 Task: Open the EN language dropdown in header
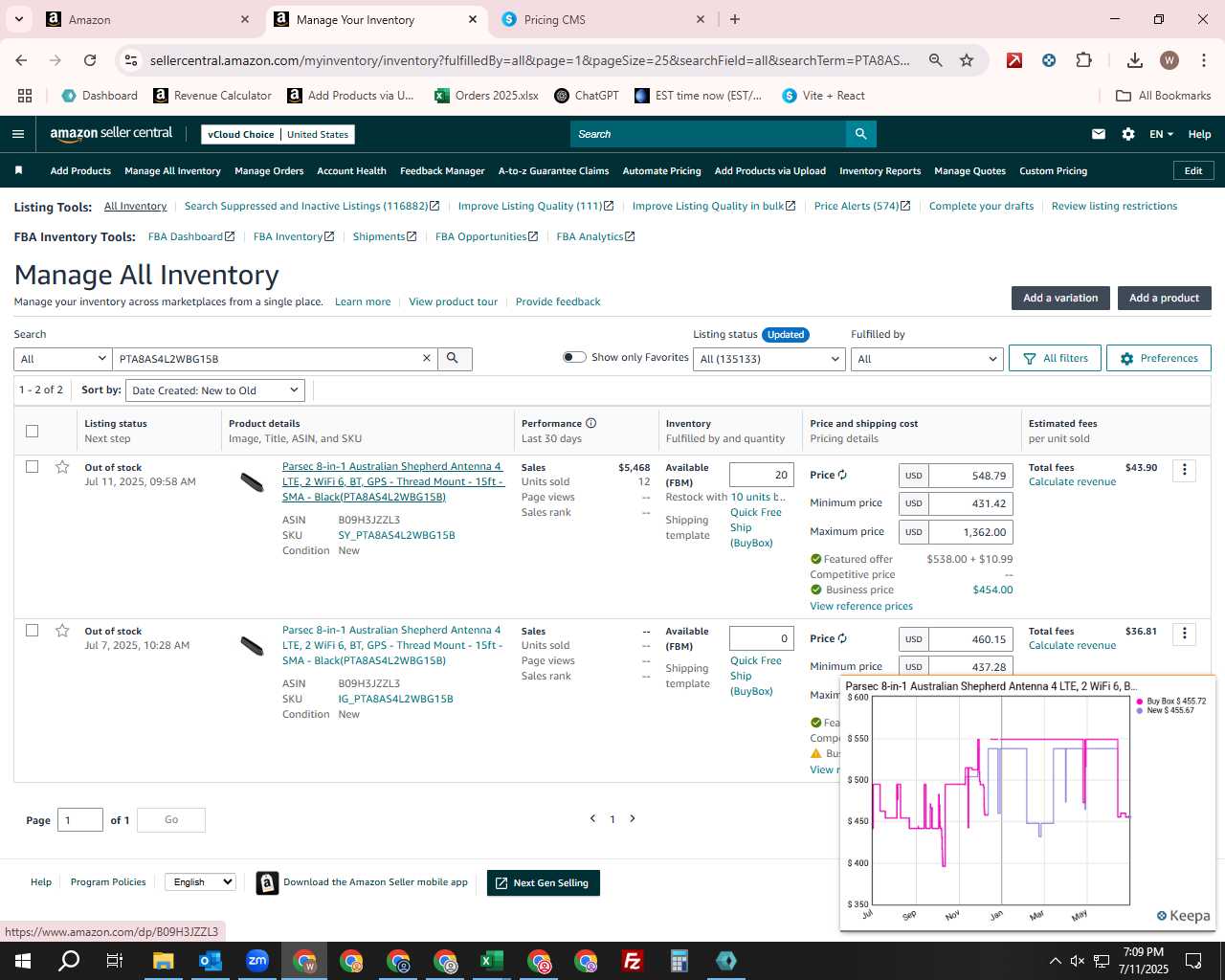(1161, 134)
